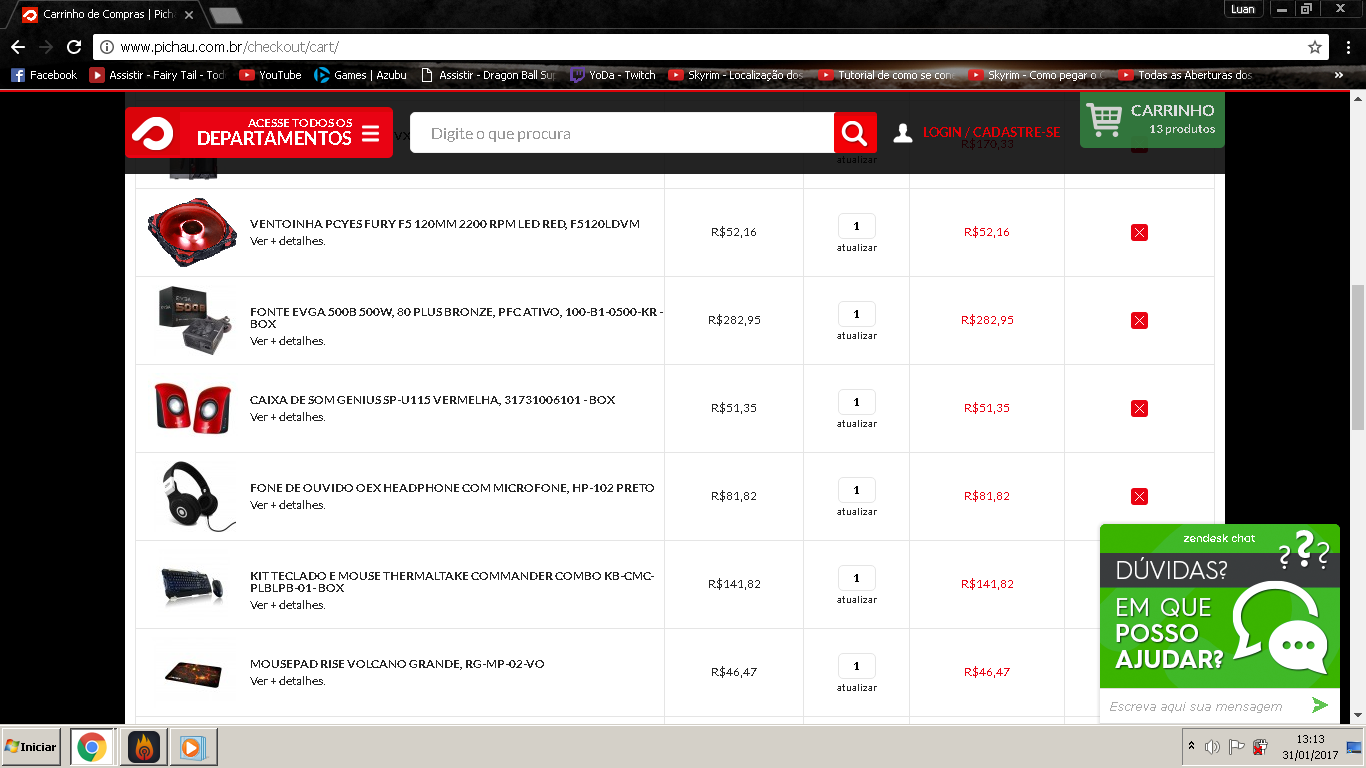
Task: Click atualizar under Mousepad quantity
Action: point(857,688)
